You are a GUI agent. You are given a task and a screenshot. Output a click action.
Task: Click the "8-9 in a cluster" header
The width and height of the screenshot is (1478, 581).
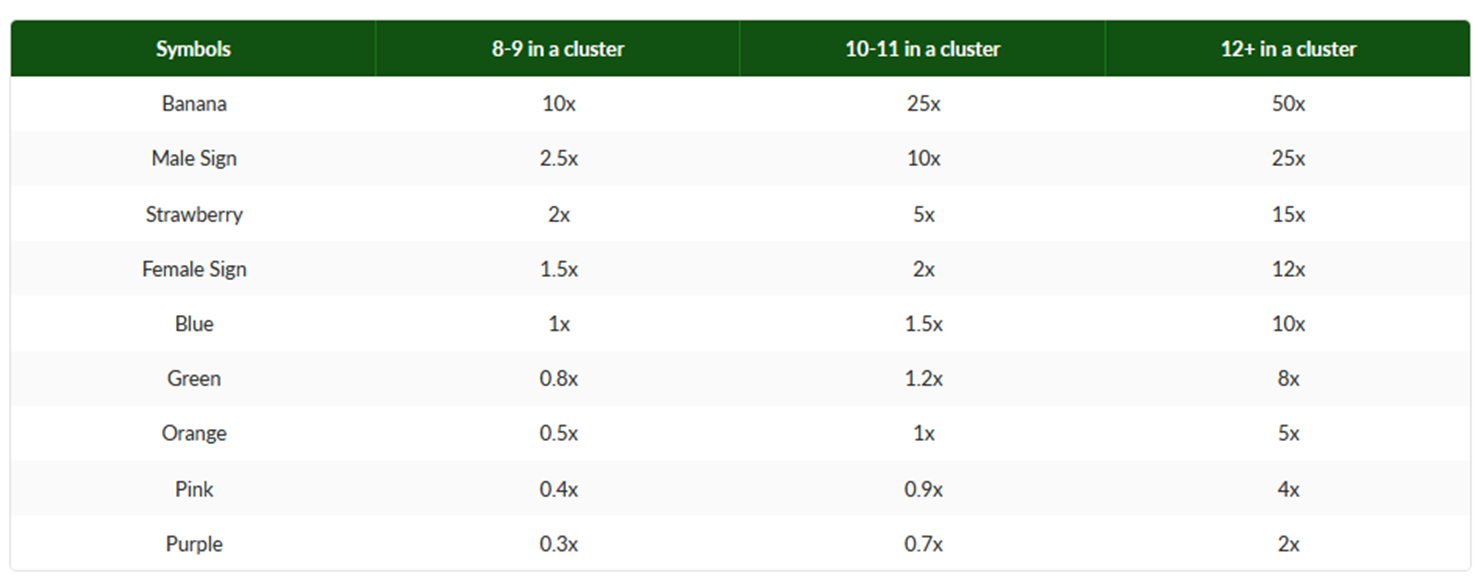click(558, 49)
